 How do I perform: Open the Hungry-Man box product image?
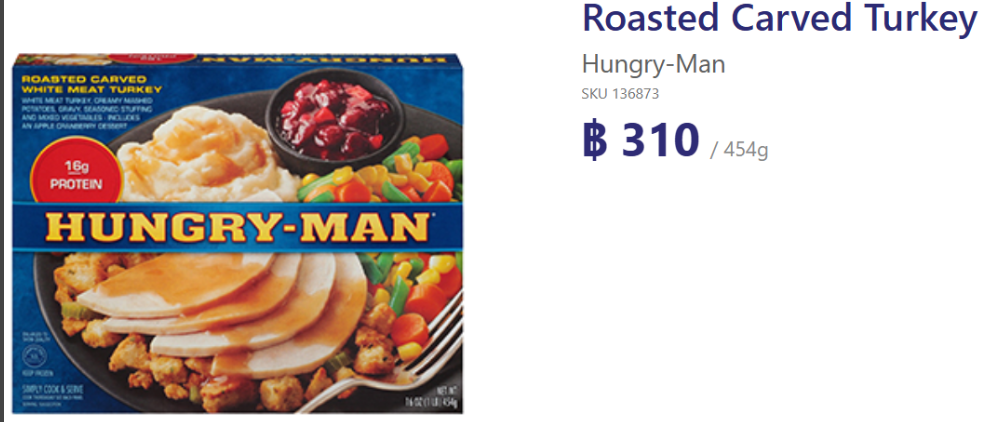click(238, 234)
